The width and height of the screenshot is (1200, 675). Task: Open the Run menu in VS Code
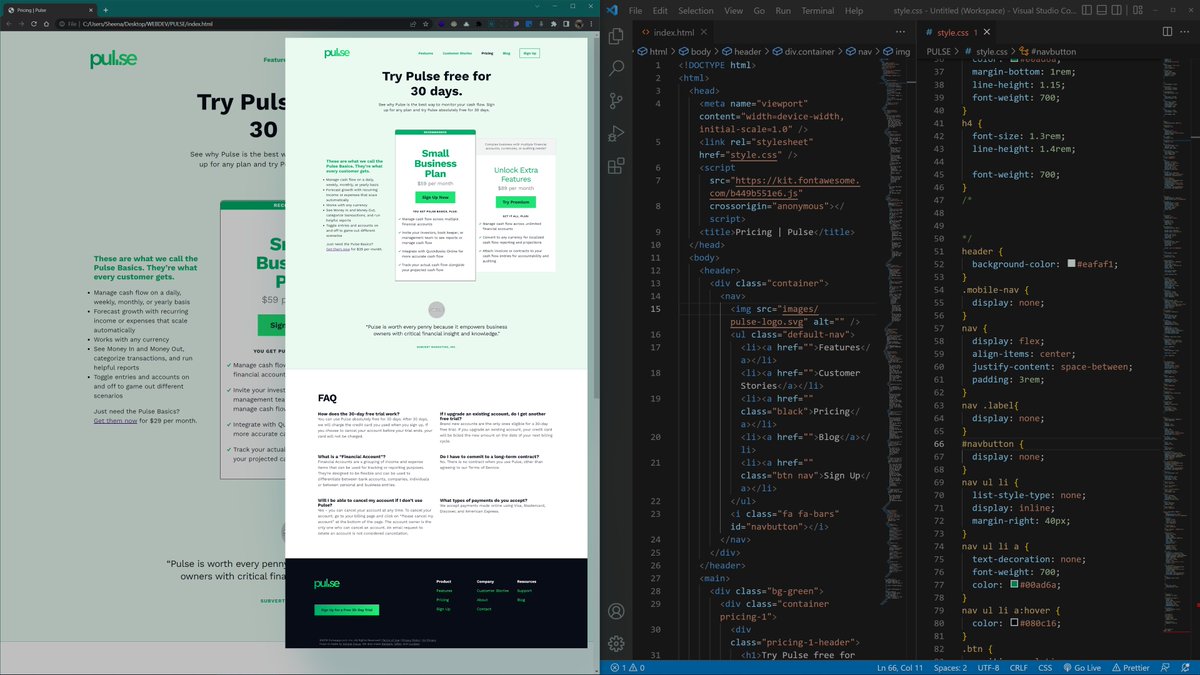click(x=783, y=10)
